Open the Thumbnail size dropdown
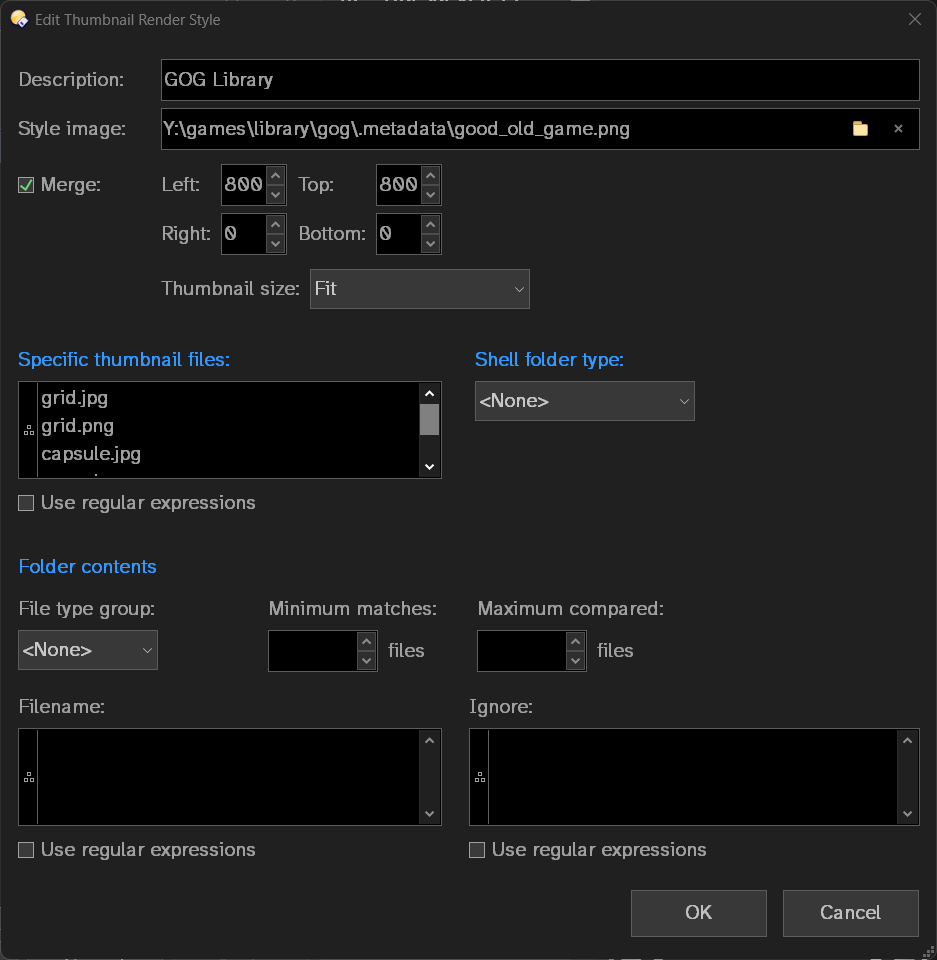 (419, 289)
